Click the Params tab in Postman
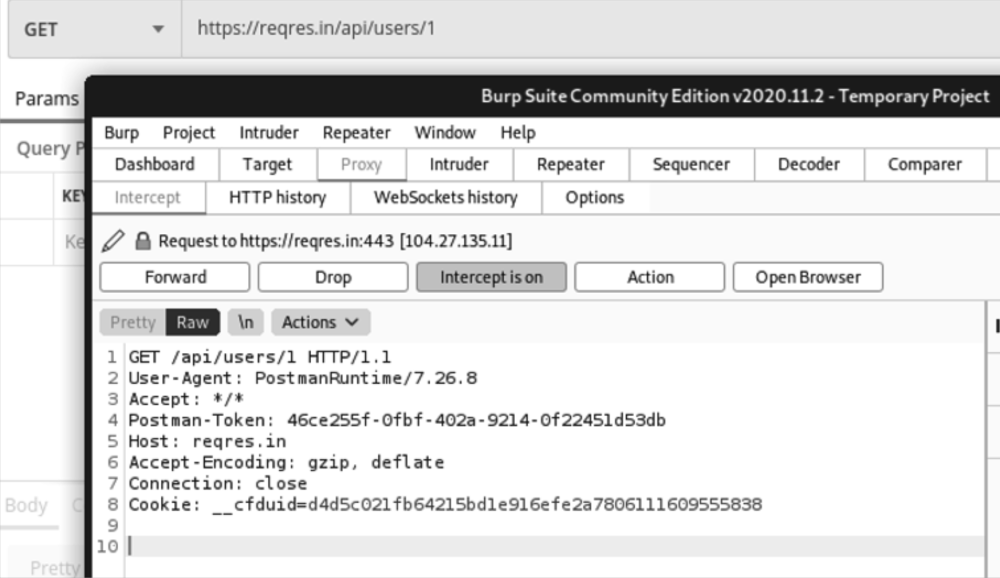This screenshot has height=578, width=1000. point(47,99)
